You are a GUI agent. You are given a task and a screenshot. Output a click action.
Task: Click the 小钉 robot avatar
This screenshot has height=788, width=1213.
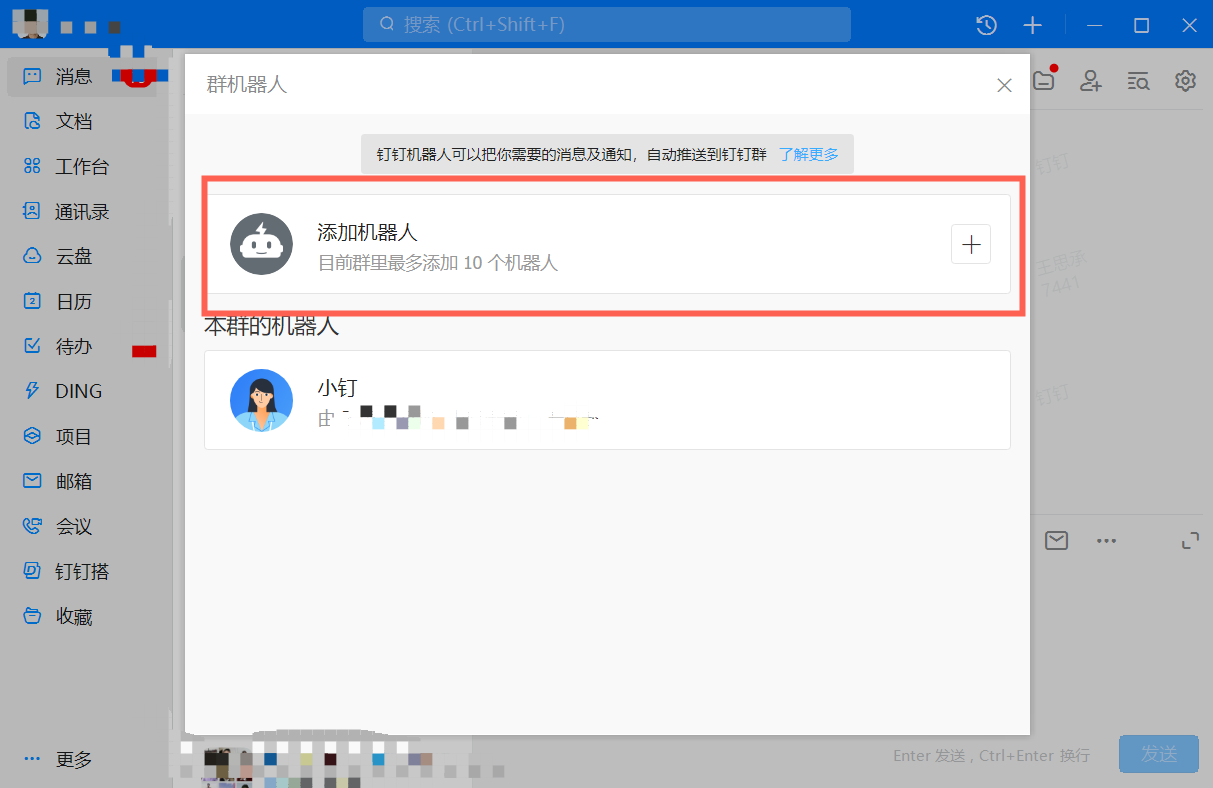261,400
